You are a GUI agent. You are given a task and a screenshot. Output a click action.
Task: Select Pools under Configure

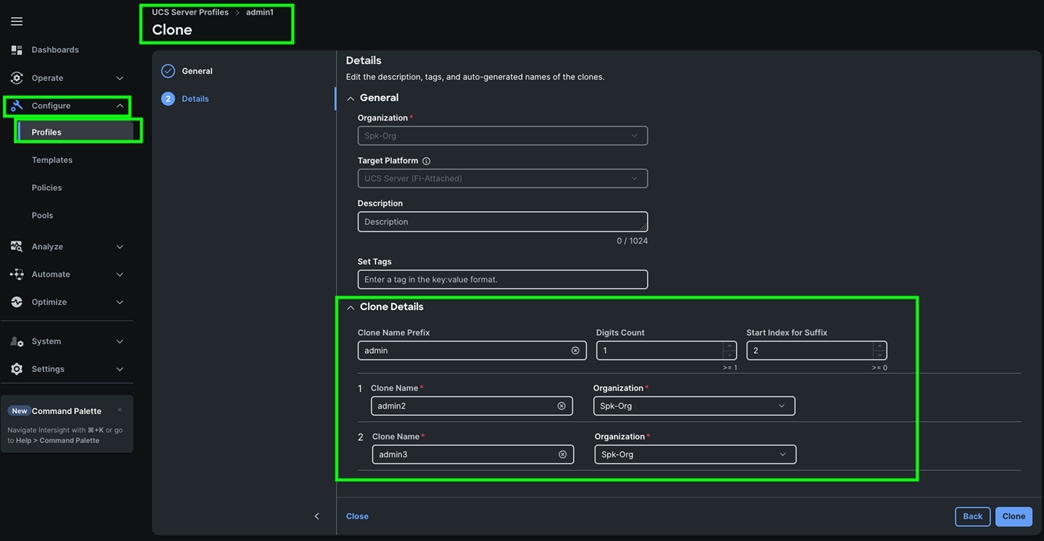coord(42,216)
